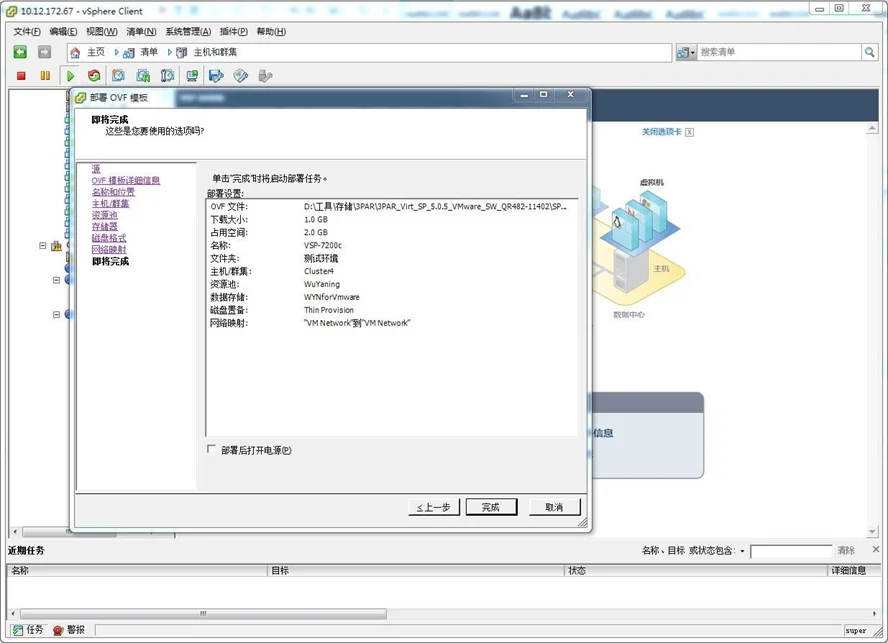Click the 详细信息 column header
The image size is (888, 643).
[854, 570]
